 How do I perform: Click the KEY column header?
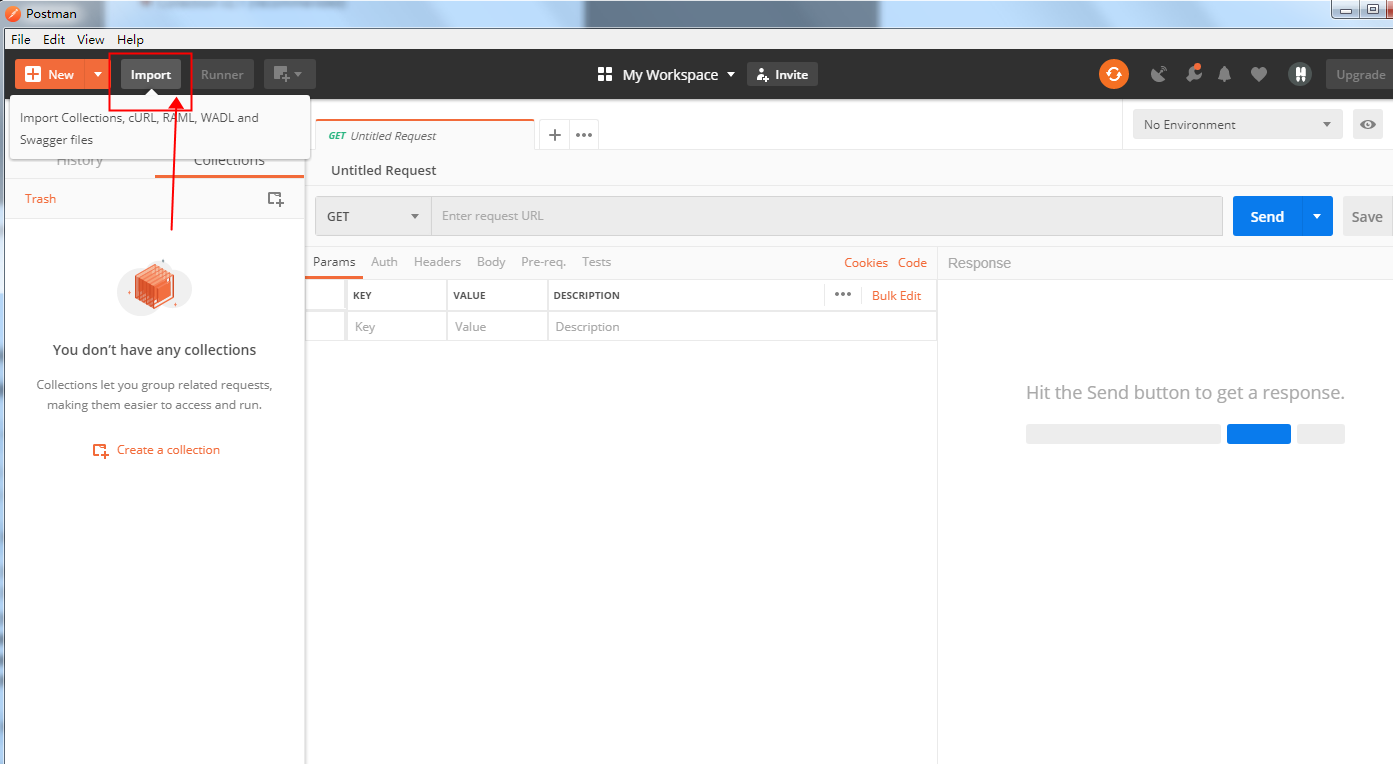(x=362, y=296)
